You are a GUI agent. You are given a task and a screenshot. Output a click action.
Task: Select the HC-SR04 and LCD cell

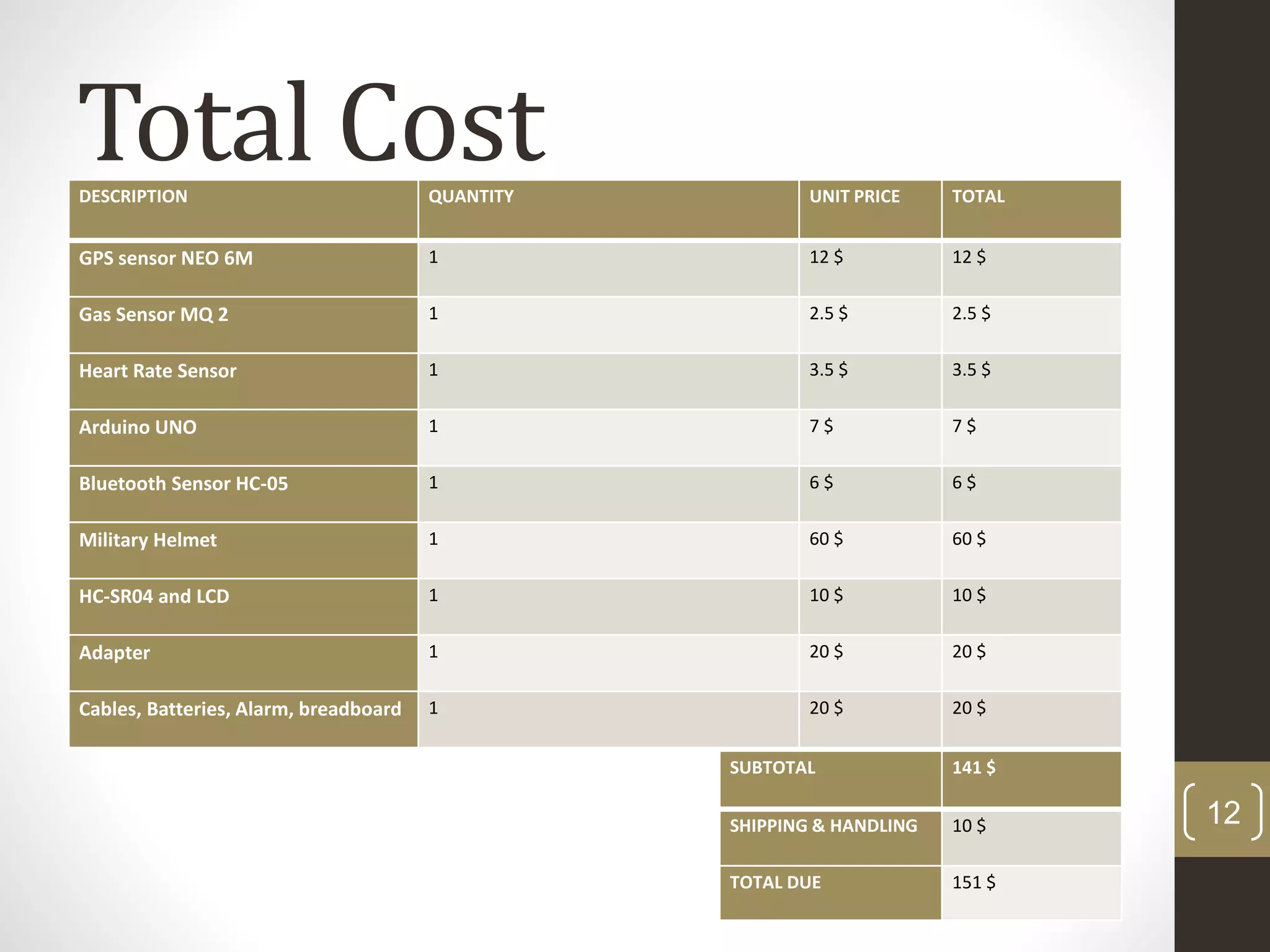pos(154,597)
